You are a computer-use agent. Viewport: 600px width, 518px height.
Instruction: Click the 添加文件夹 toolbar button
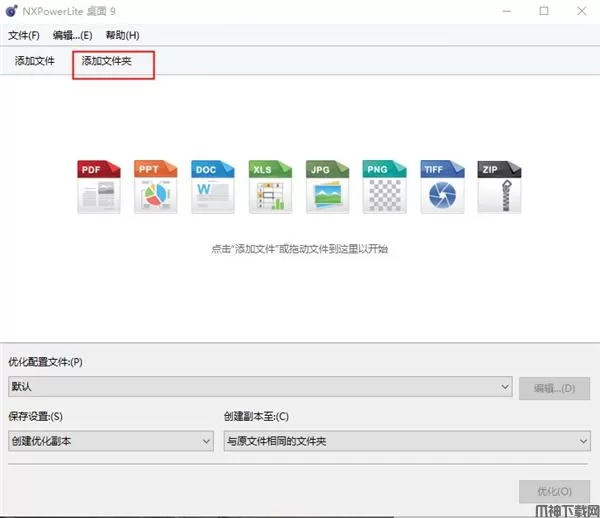[112, 62]
